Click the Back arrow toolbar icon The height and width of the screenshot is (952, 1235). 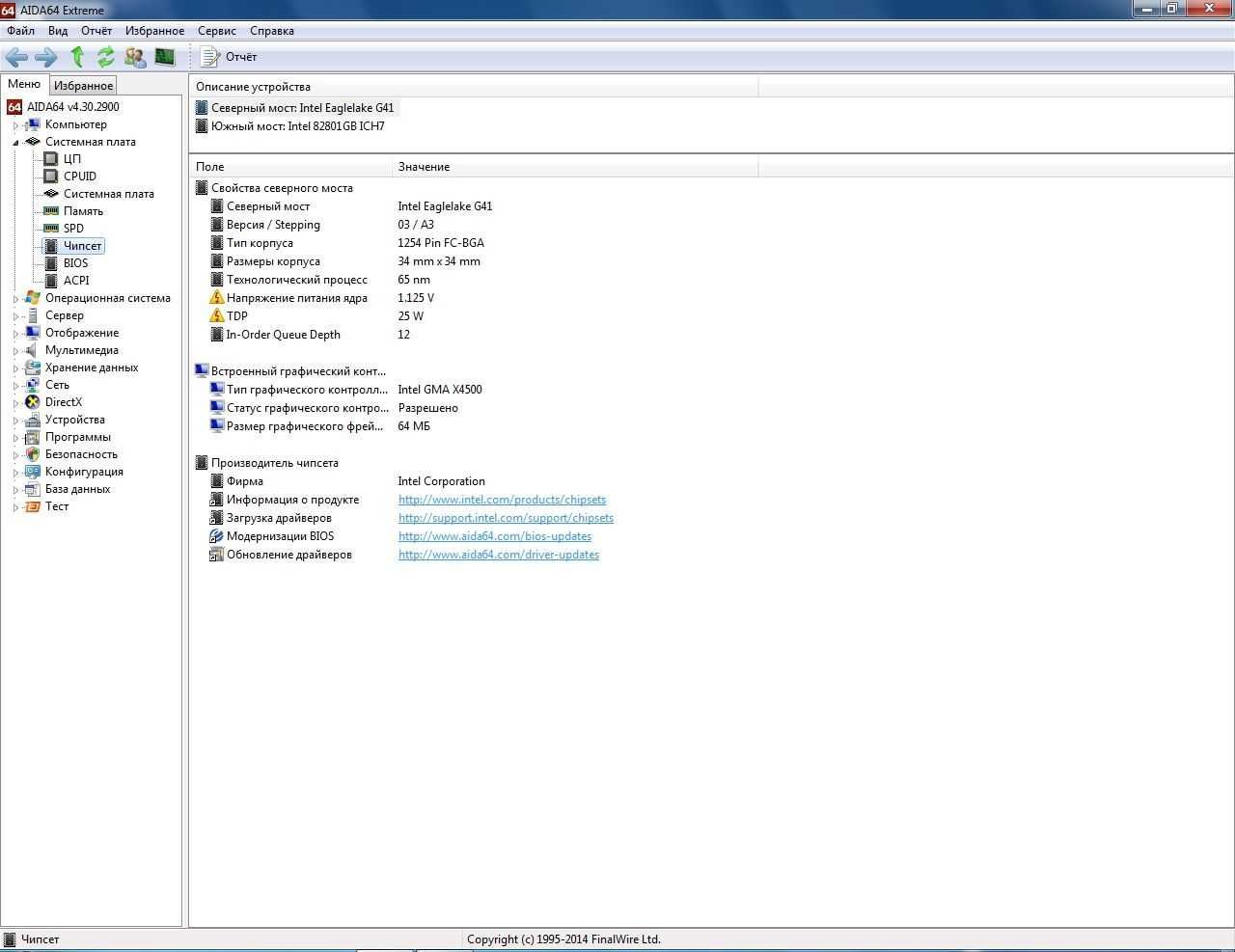point(16,57)
